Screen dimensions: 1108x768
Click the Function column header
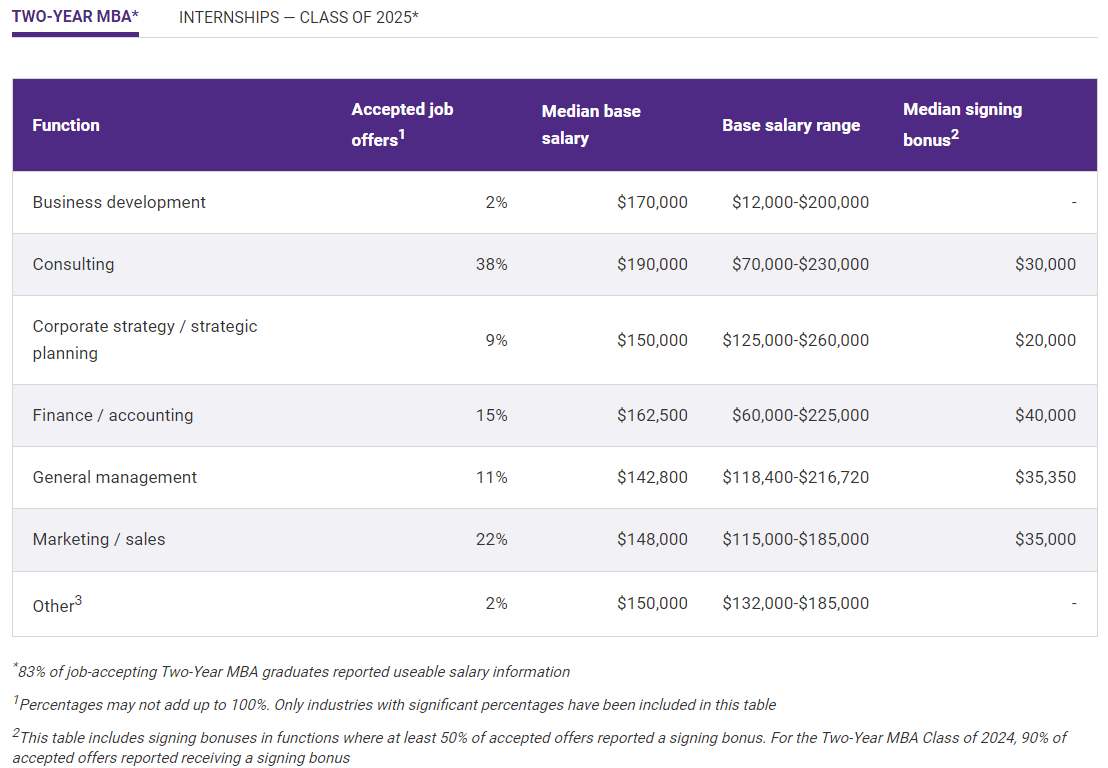click(x=66, y=125)
